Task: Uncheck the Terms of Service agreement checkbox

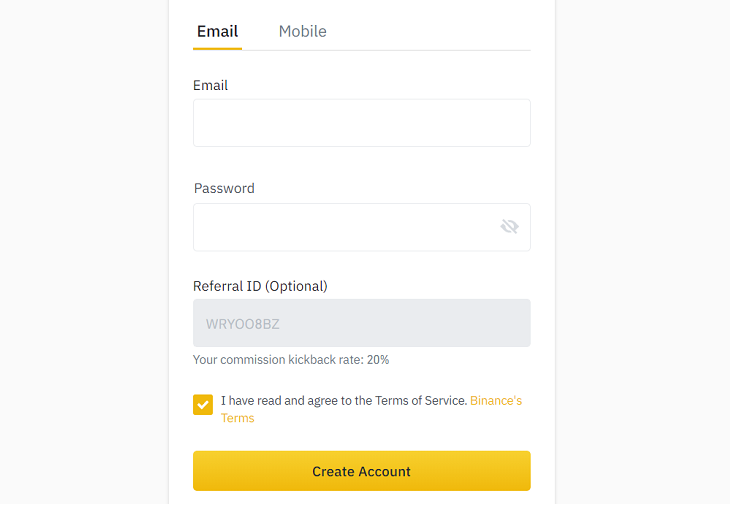Action: [x=203, y=404]
